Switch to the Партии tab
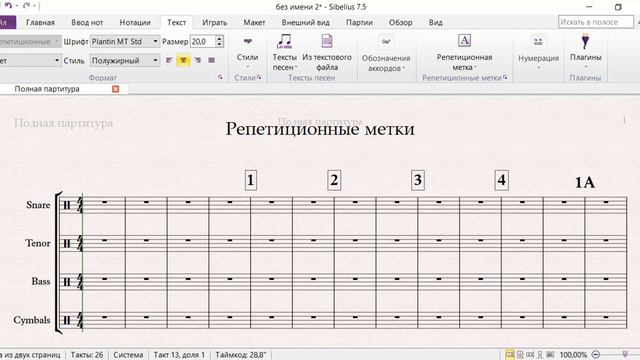 (359, 22)
